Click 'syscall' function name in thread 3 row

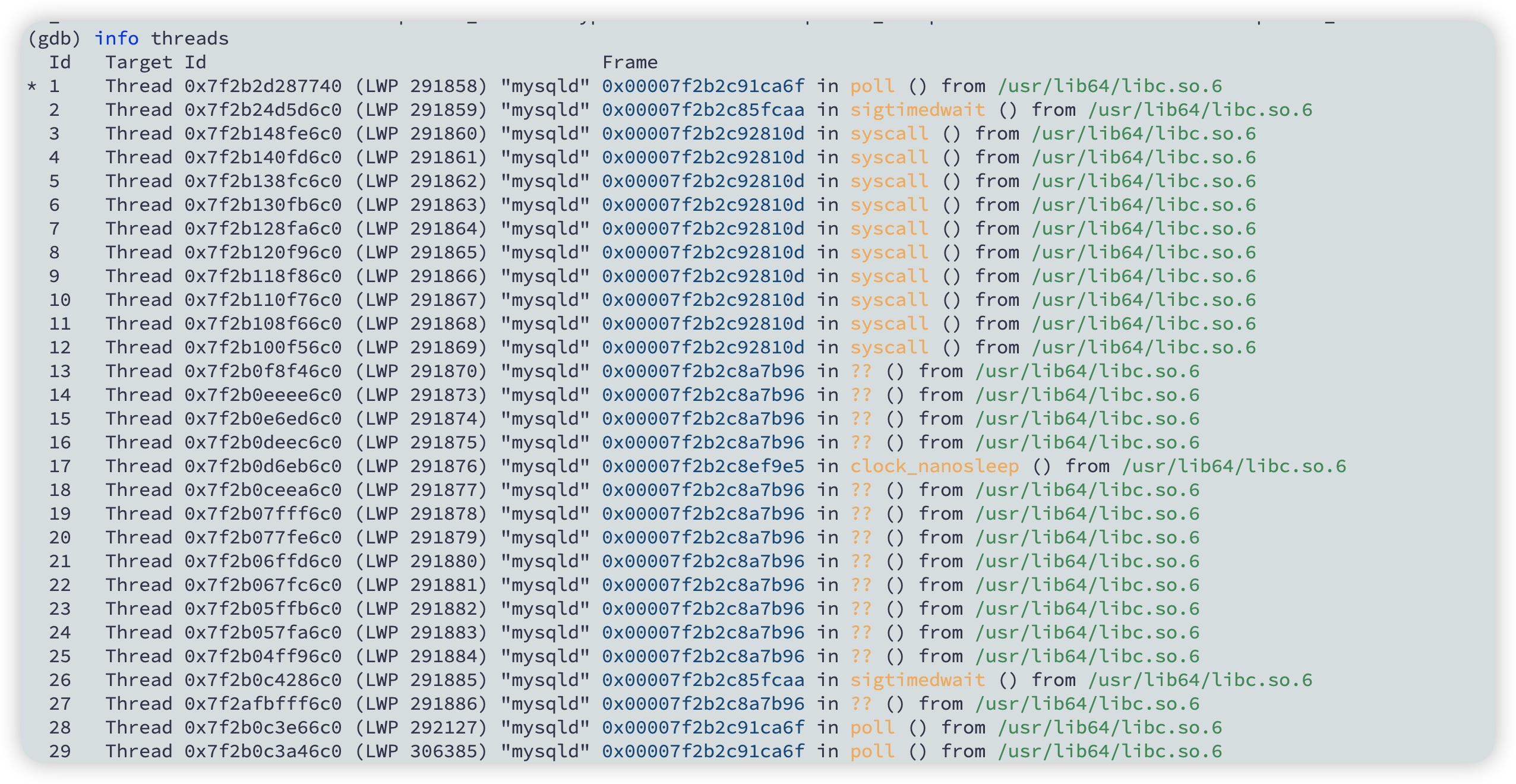pyautogui.click(x=889, y=134)
